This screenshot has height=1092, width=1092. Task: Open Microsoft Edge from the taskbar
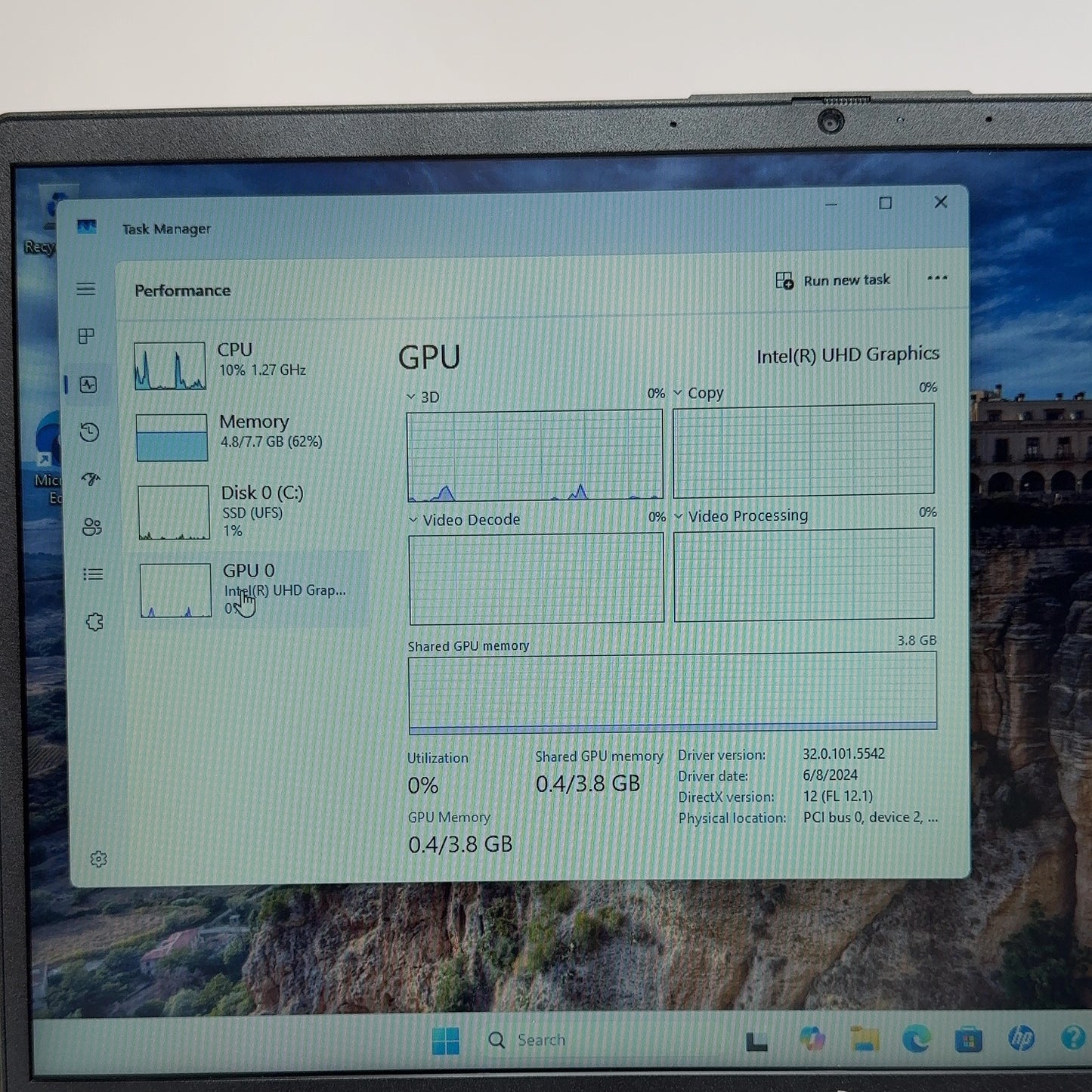pyautogui.click(x=916, y=1039)
